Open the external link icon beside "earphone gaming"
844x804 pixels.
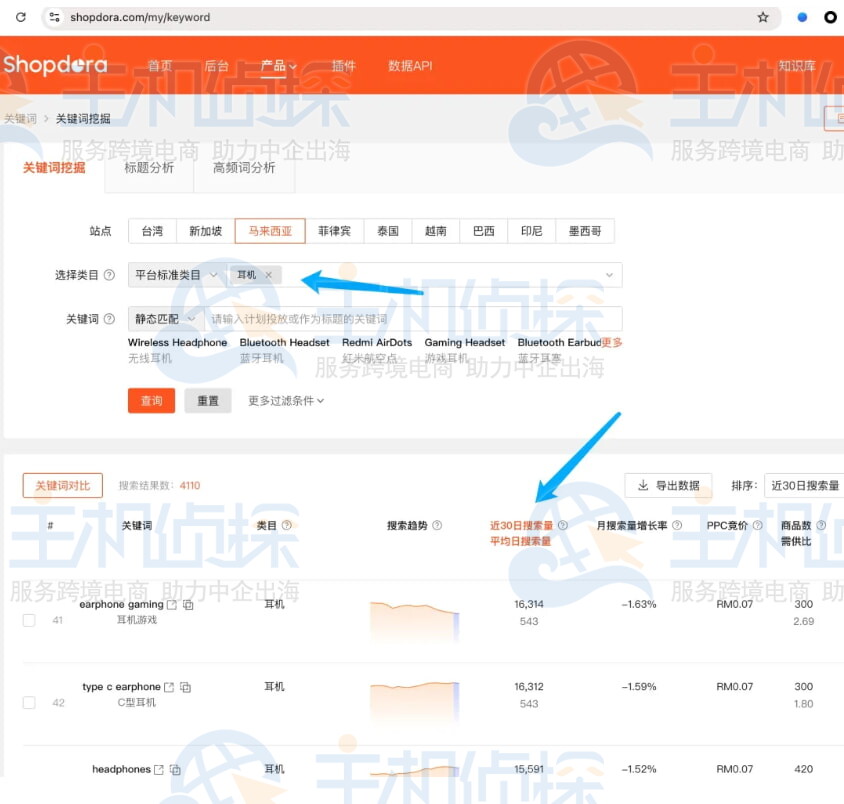pos(172,606)
